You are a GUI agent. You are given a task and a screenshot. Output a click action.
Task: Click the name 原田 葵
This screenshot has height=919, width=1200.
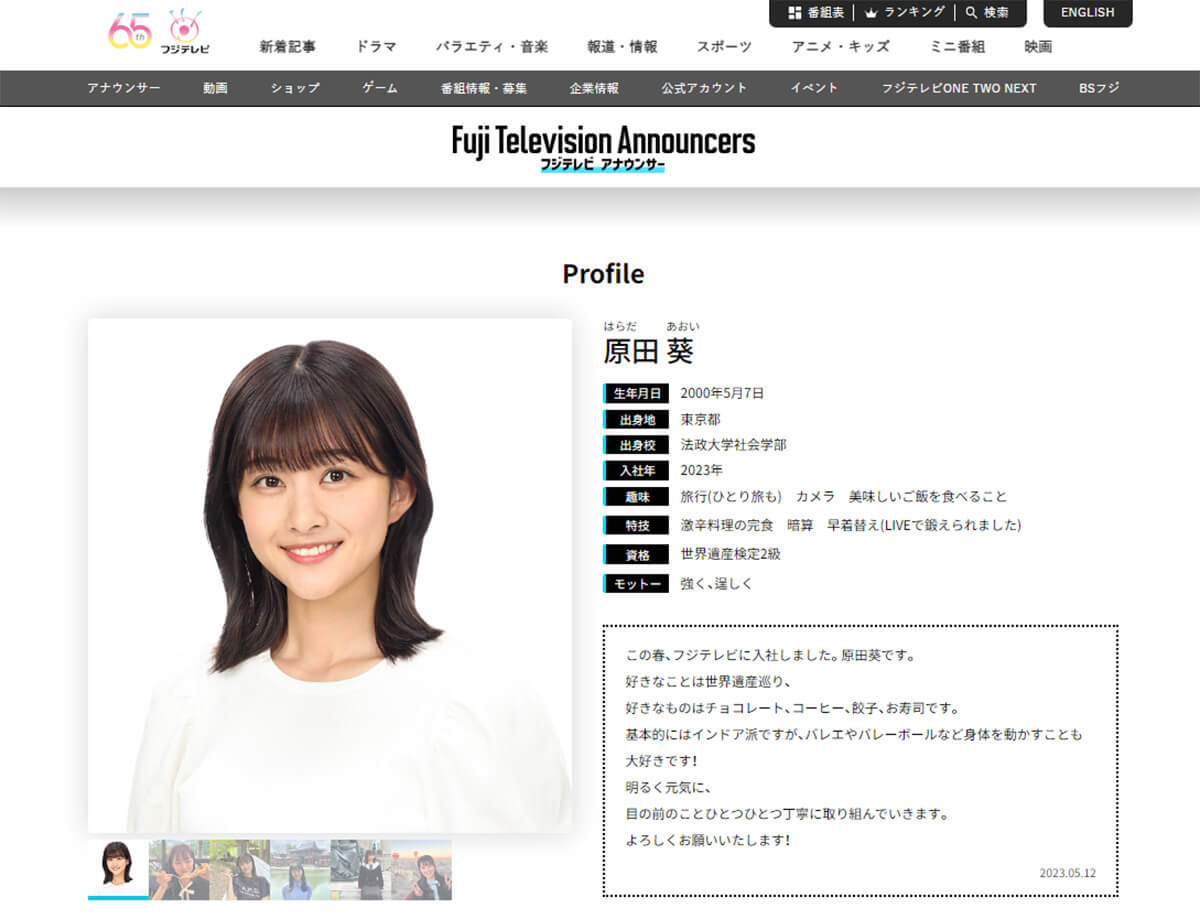[x=648, y=351]
